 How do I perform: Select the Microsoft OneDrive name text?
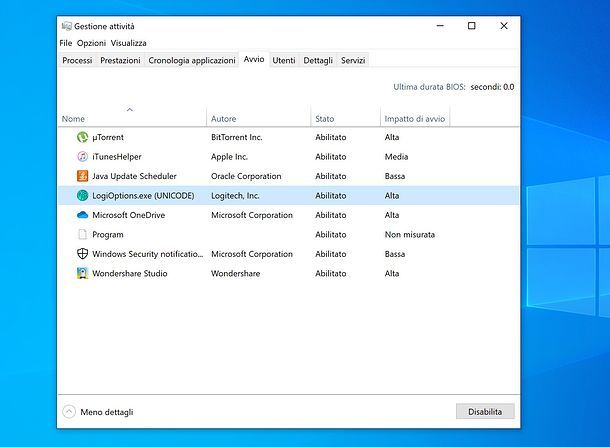click(x=128, y=215)
